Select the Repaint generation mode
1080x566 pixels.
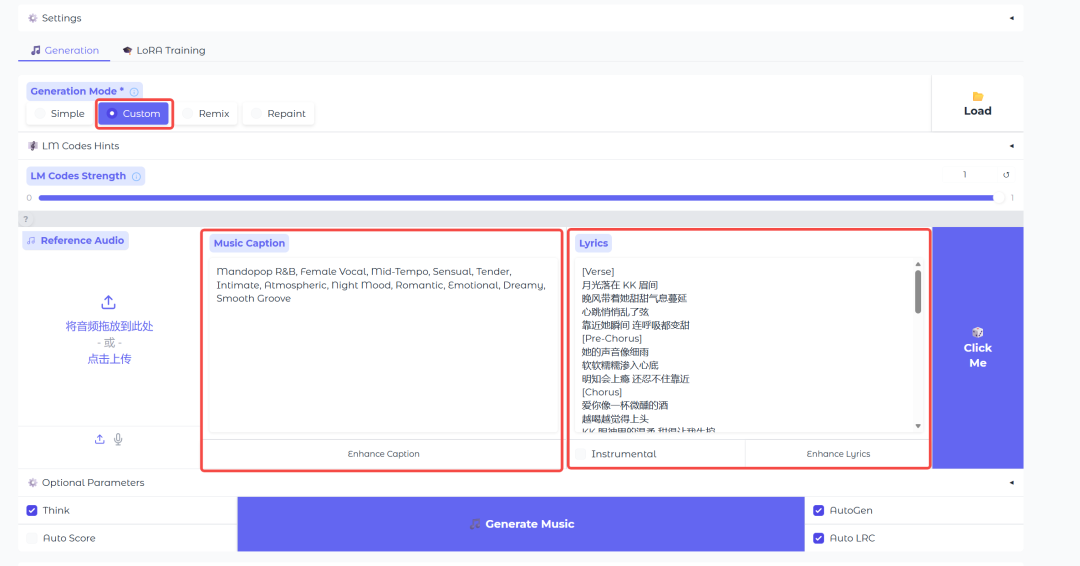tap(279, 114)
